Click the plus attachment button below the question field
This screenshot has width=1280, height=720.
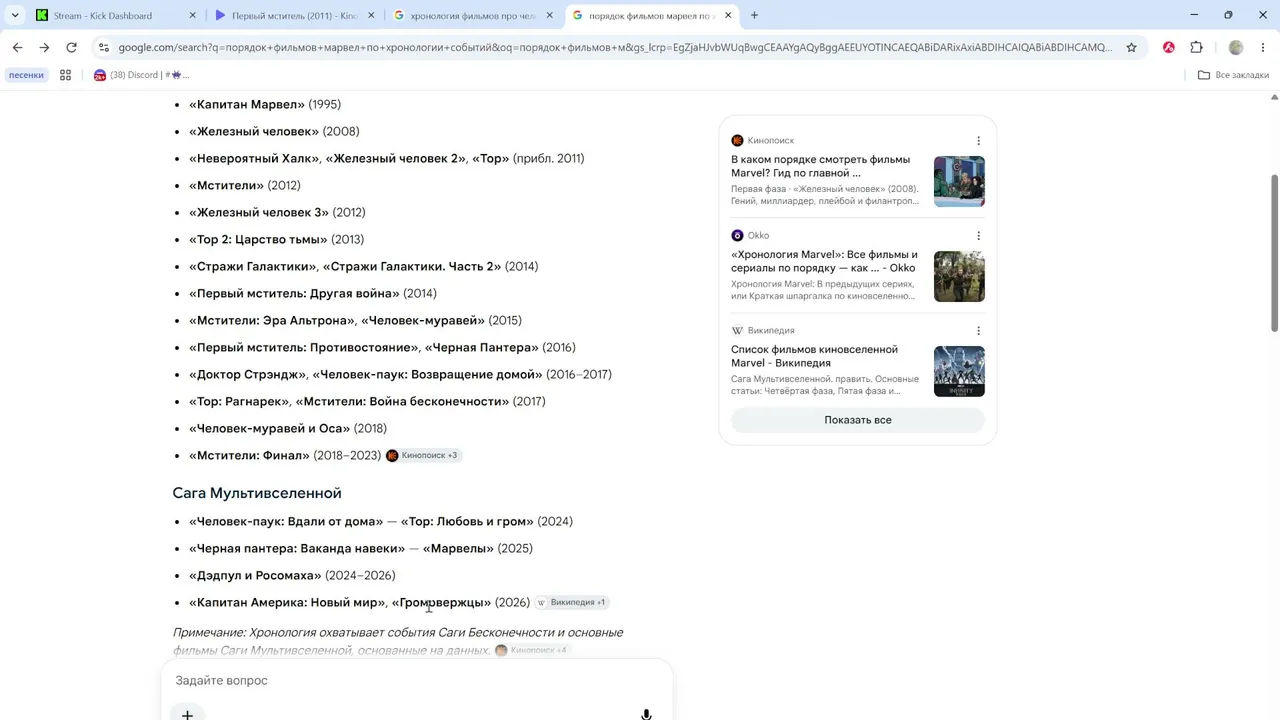pos(187,714)
